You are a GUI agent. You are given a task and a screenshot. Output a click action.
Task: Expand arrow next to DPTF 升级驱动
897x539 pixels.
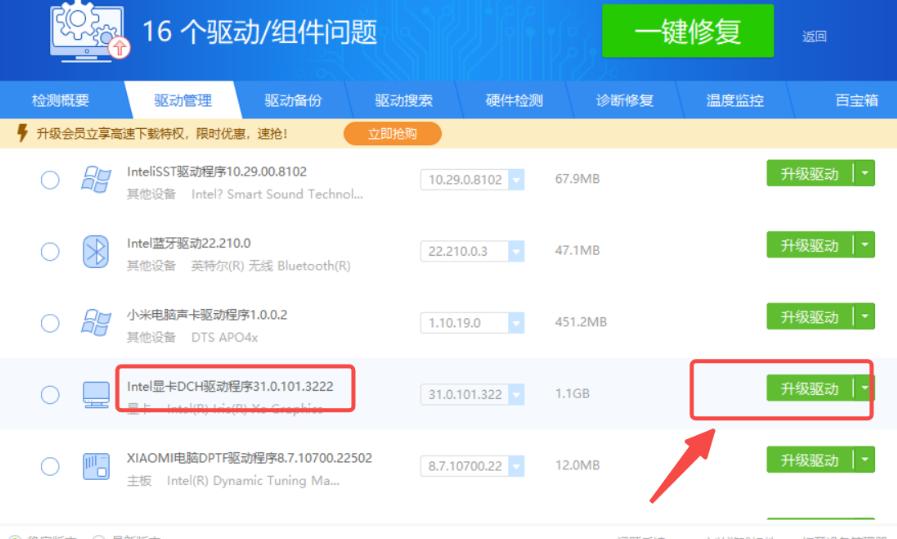pyautogui.click(x=864, y=459)
